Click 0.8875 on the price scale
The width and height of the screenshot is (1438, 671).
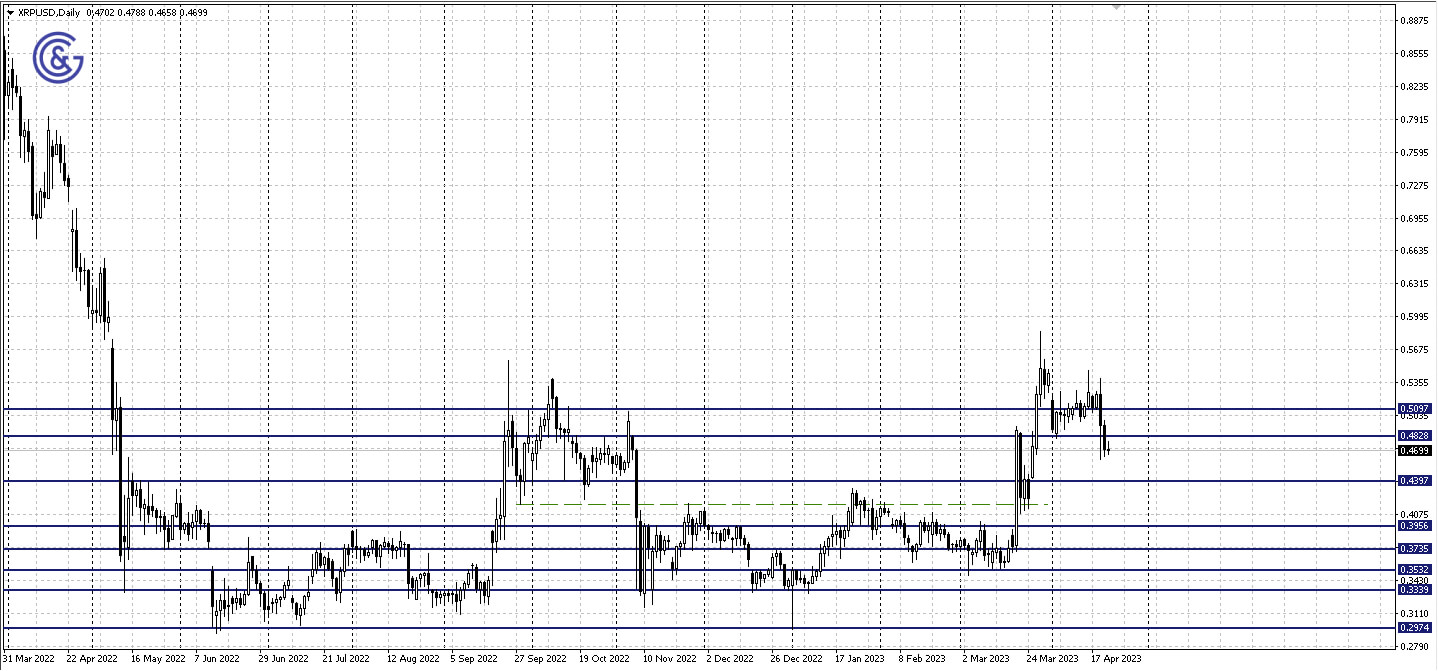click(1412, 20)
